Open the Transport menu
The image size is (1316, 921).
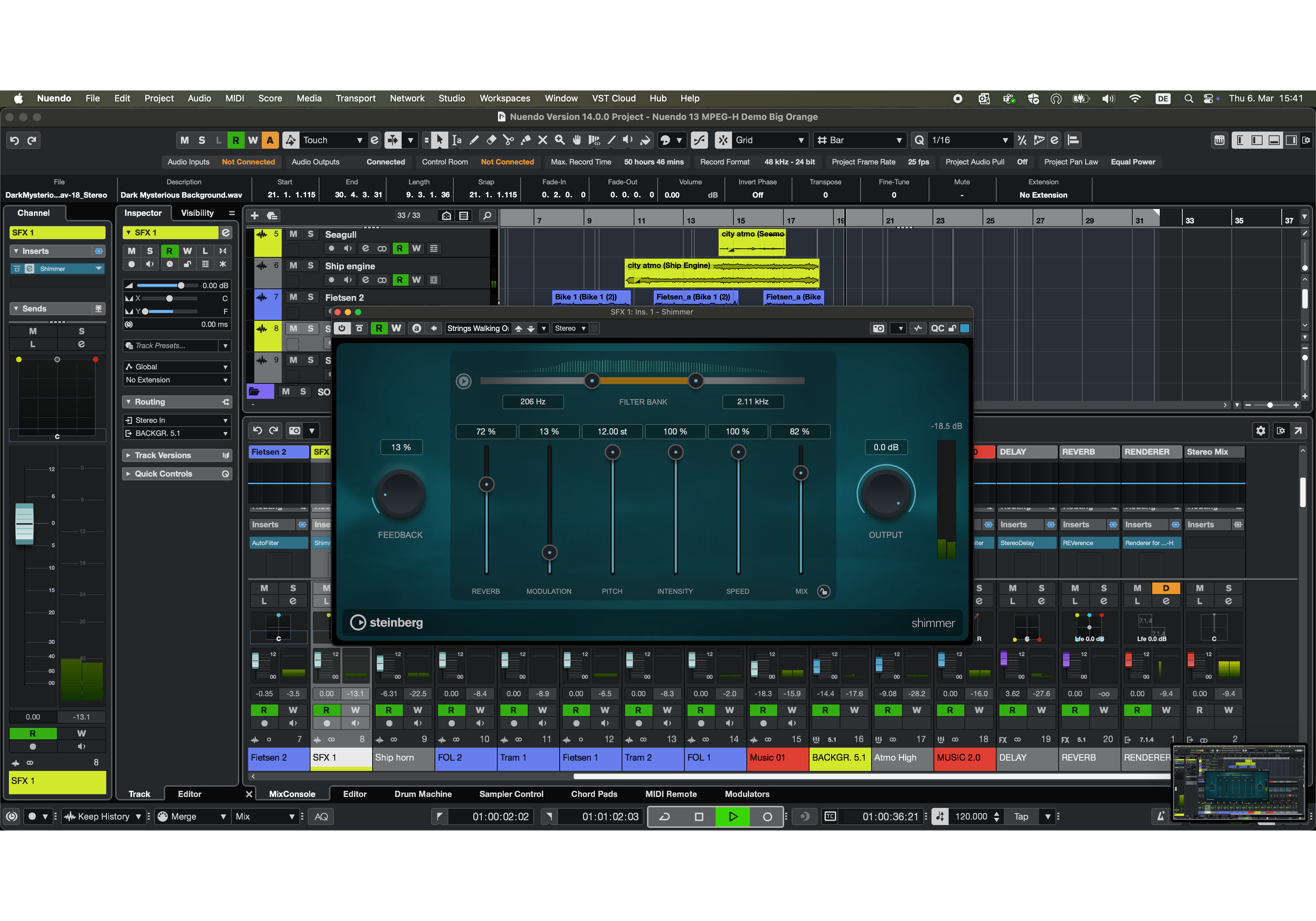[x=355, y=99]
